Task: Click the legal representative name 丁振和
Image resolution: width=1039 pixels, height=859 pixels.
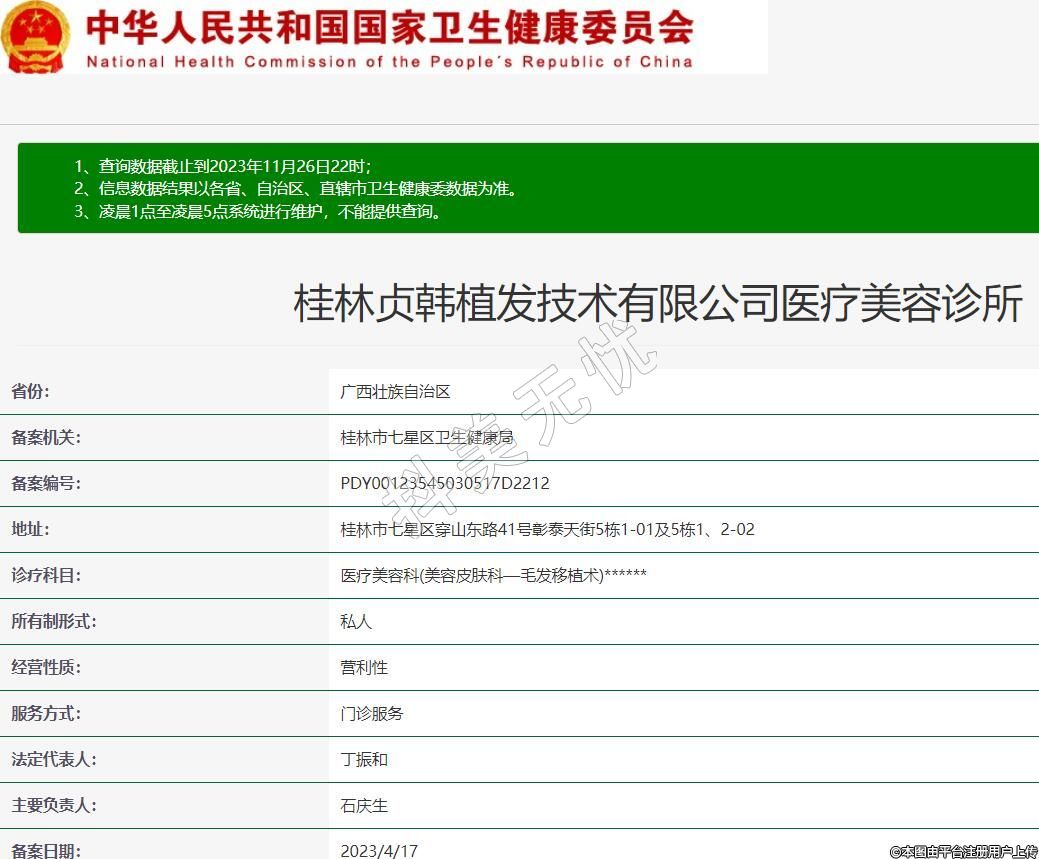Action: click(x=364, y=759)
